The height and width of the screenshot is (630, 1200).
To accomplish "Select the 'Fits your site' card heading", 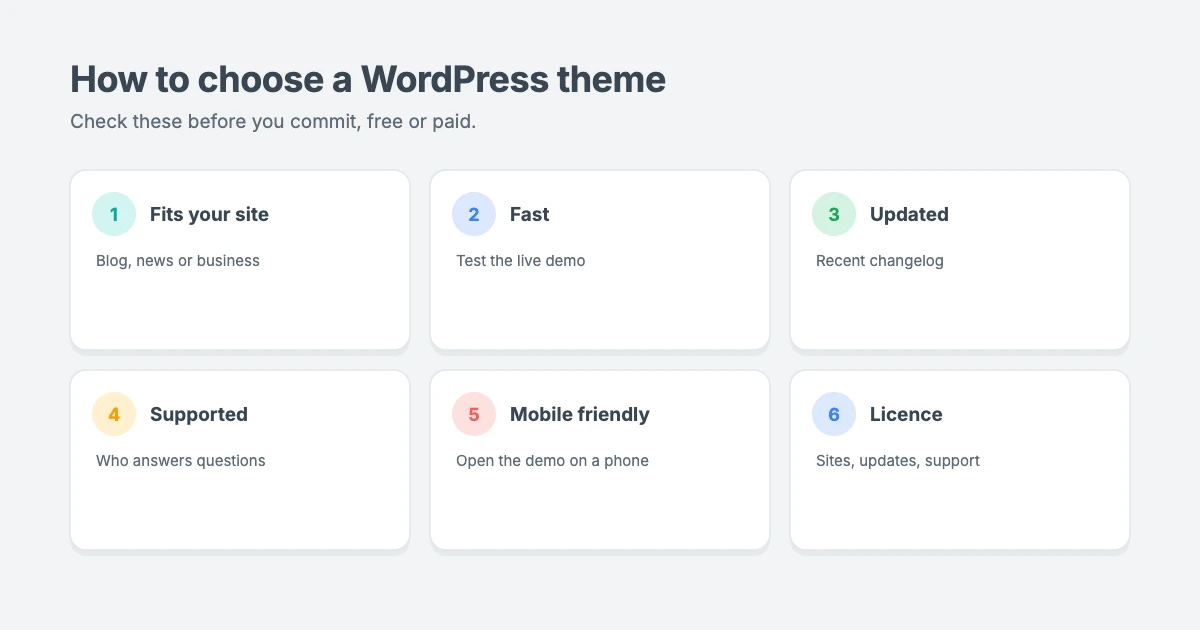I will pyautogui.click(x=209, y=214).
